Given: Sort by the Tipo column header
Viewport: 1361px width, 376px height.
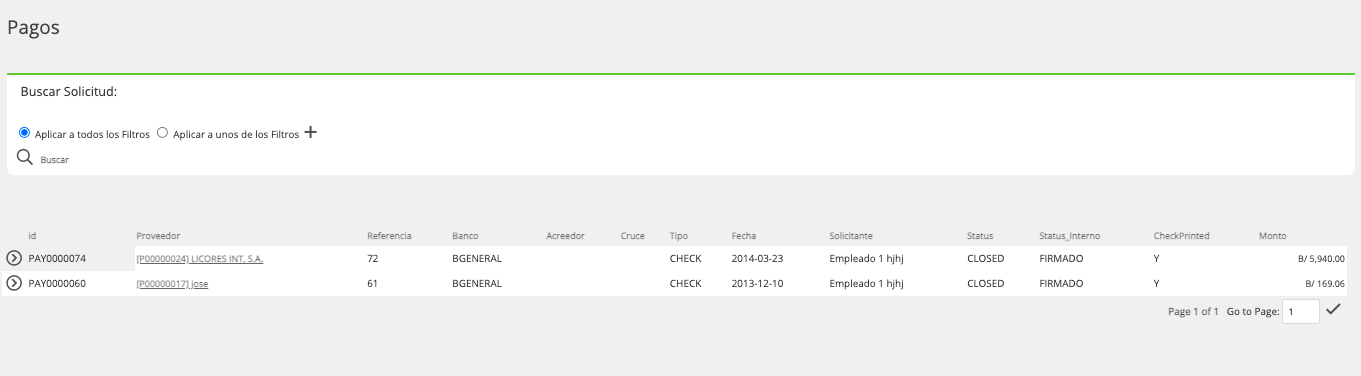Looking at the screenshot, I should pos(679,236).
